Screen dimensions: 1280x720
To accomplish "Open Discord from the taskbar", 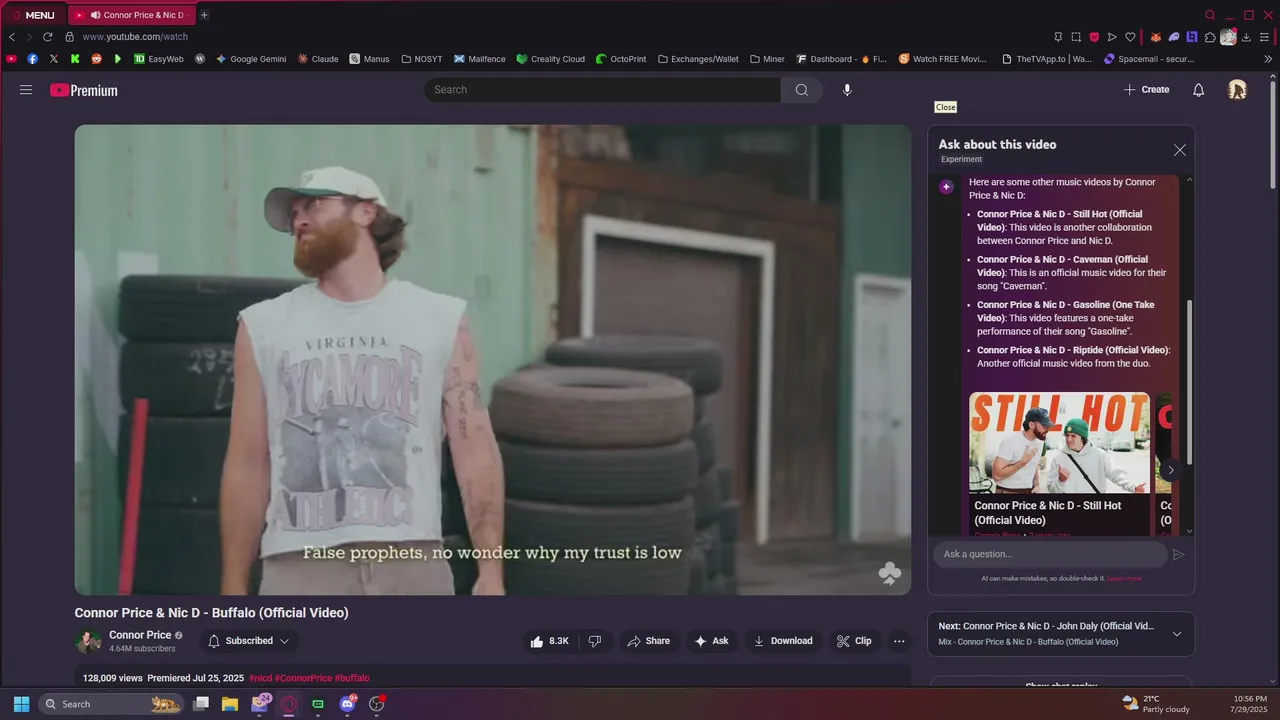I will [347, 704].
